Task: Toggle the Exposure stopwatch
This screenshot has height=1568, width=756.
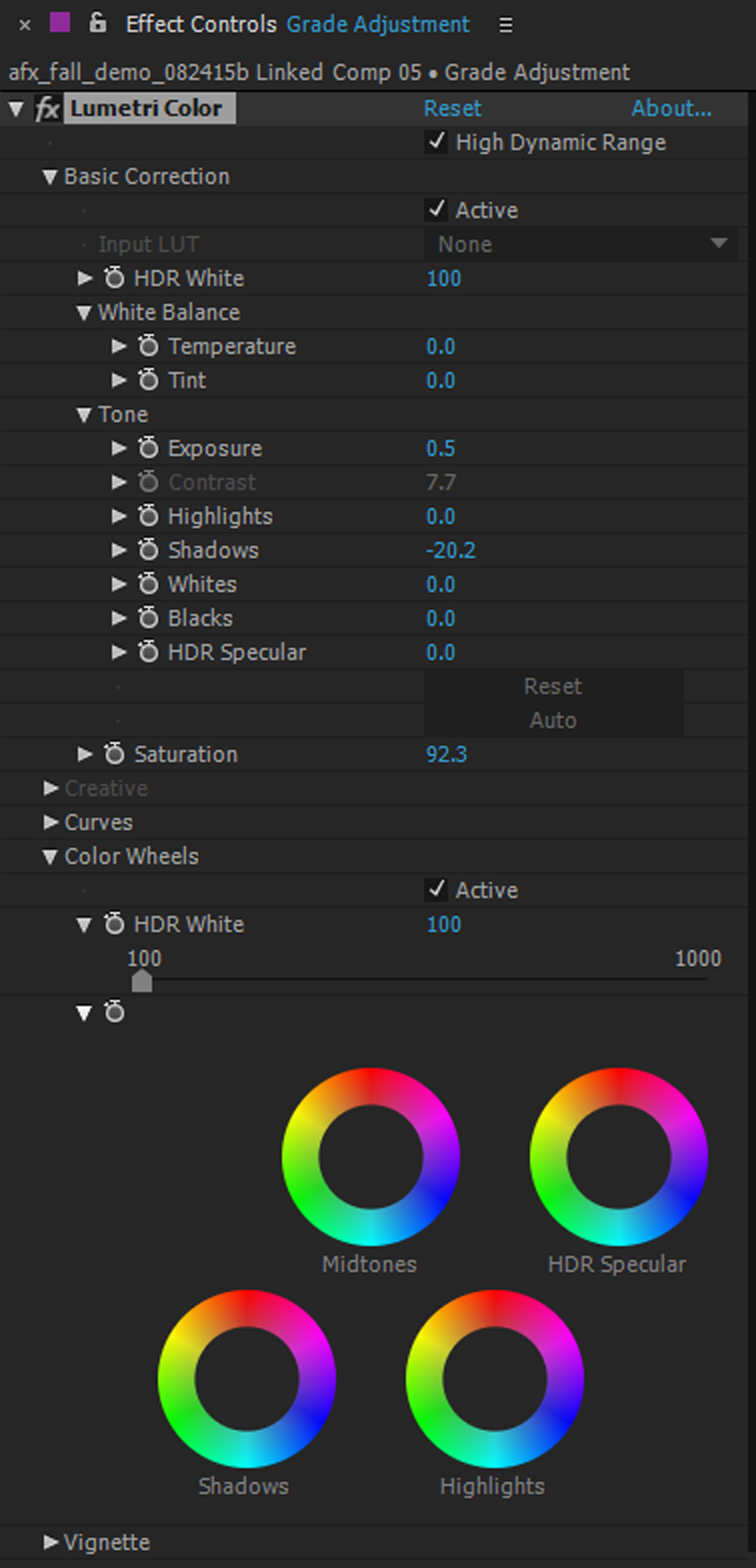Action: click(148, 448)
